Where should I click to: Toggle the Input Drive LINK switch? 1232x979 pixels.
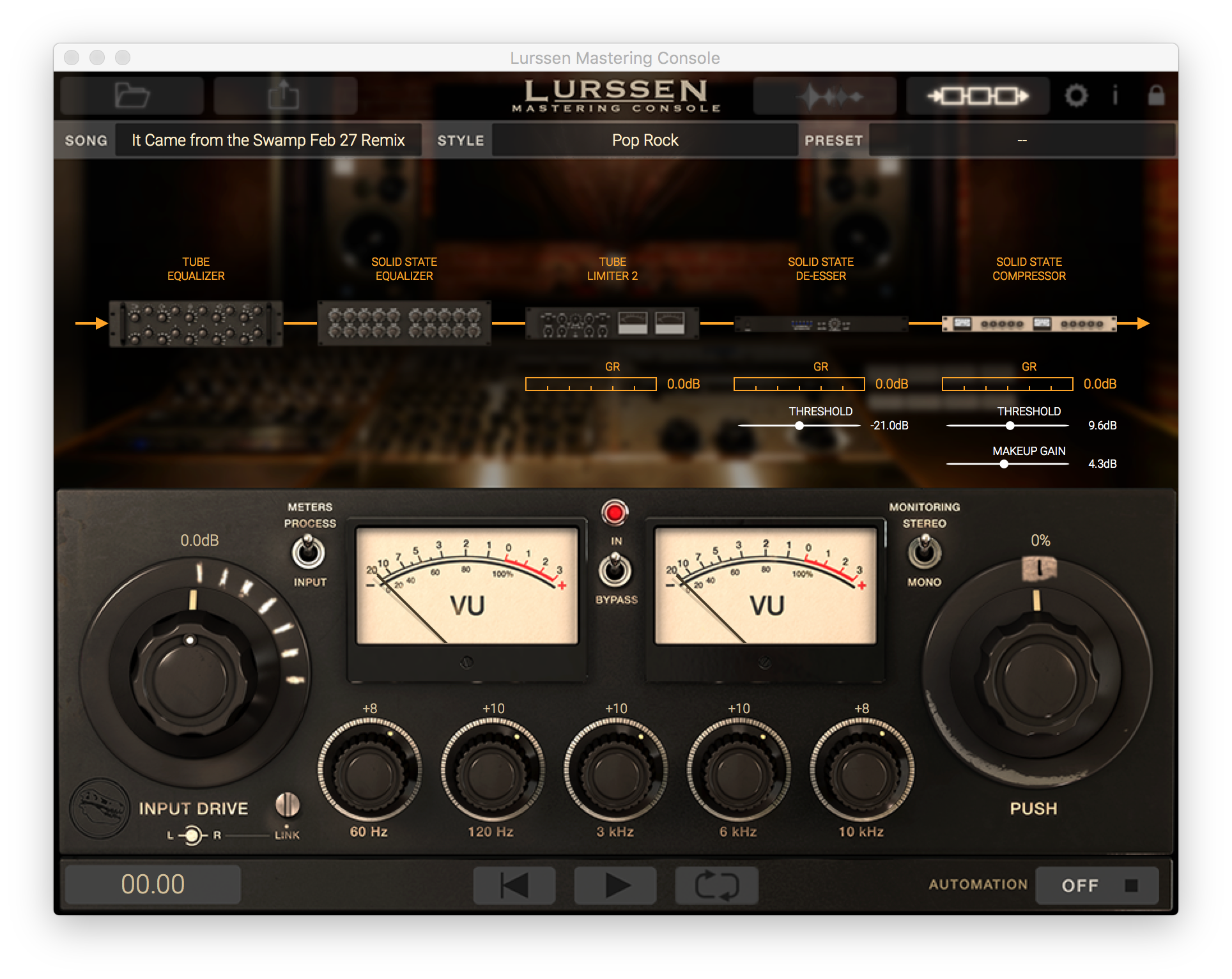[288, 805]
